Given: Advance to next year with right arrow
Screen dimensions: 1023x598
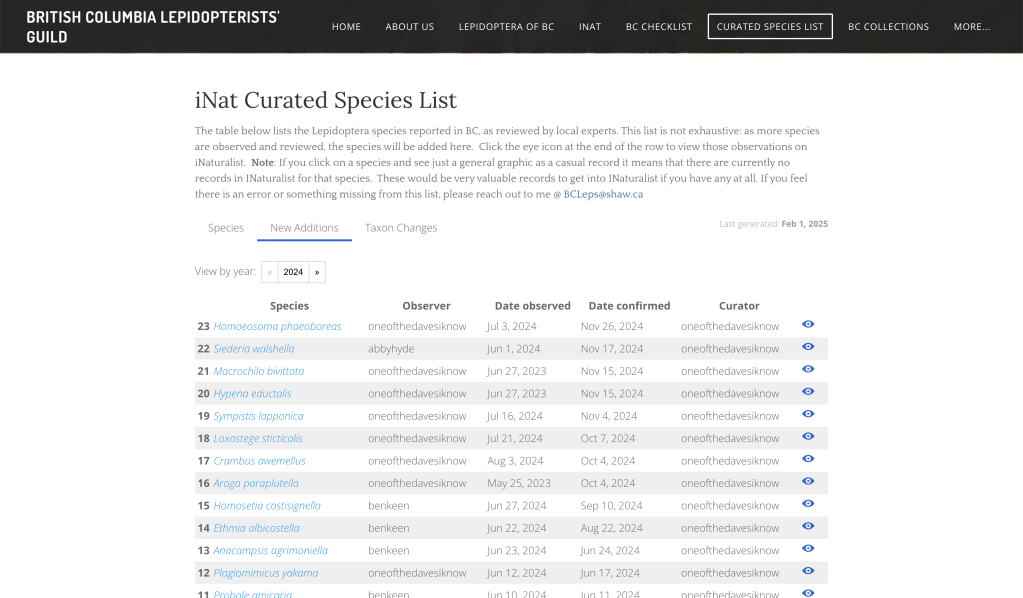Looking at the screenshot, I should (317, 272).
